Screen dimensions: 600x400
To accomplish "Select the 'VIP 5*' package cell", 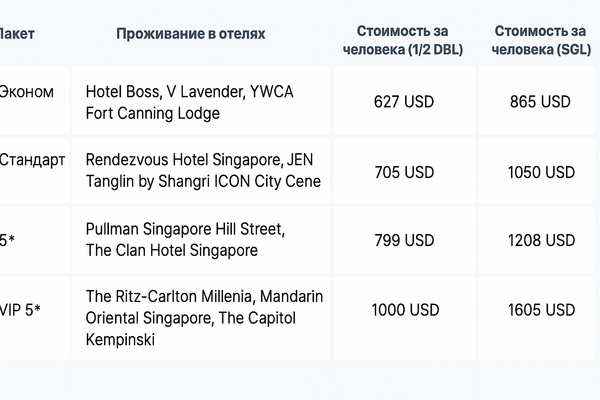I will (21, 310).
